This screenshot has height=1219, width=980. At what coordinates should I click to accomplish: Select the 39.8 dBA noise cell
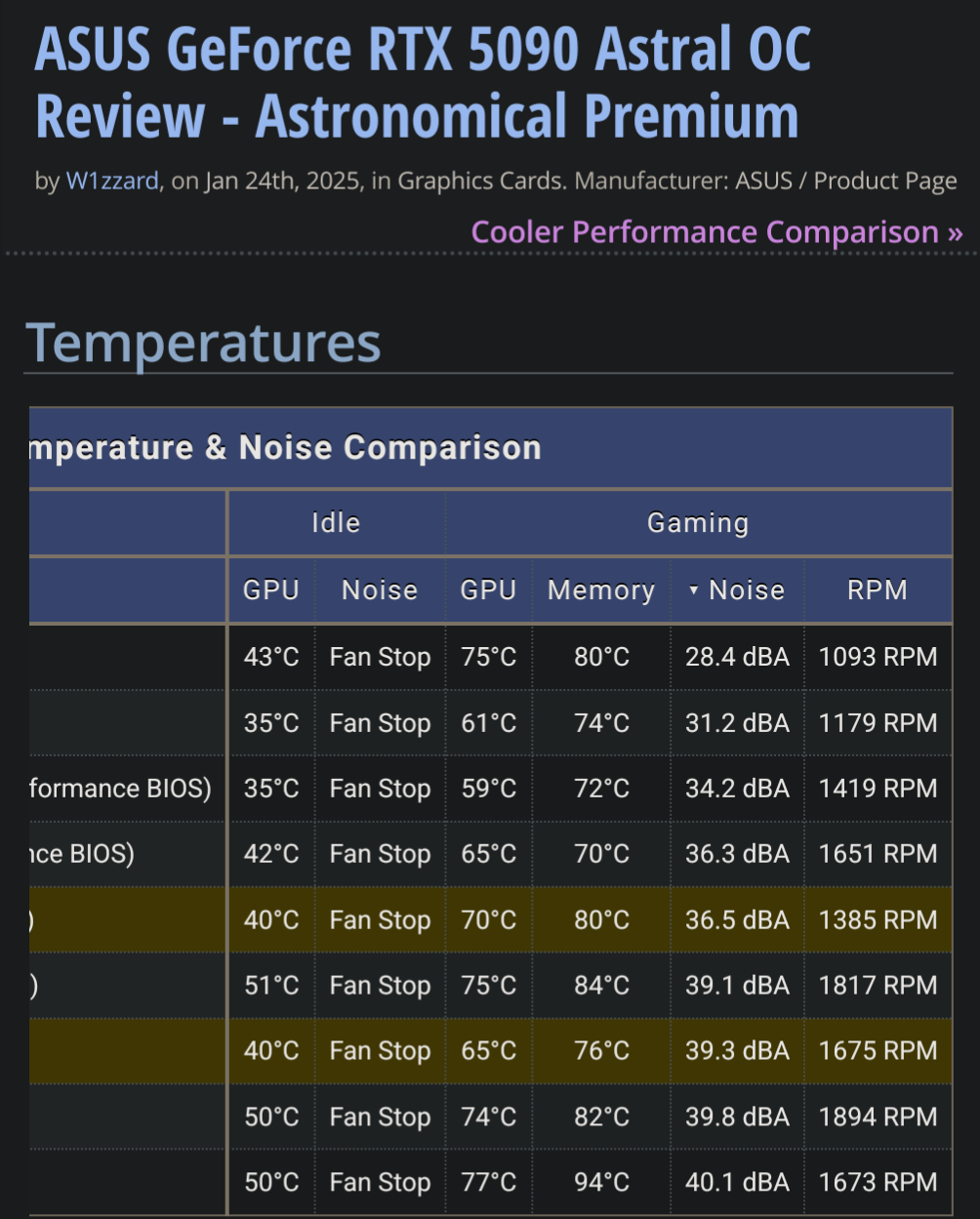coord(737,1117)
